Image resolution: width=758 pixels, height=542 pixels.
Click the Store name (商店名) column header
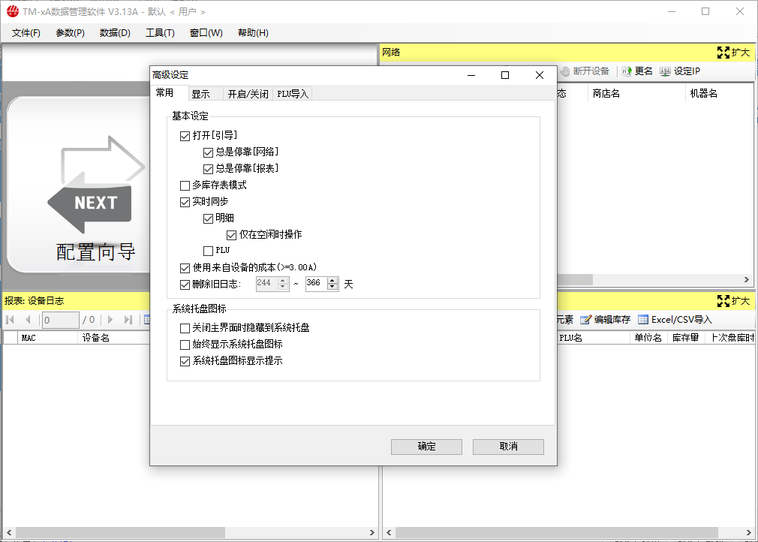(x=636, y=94)
